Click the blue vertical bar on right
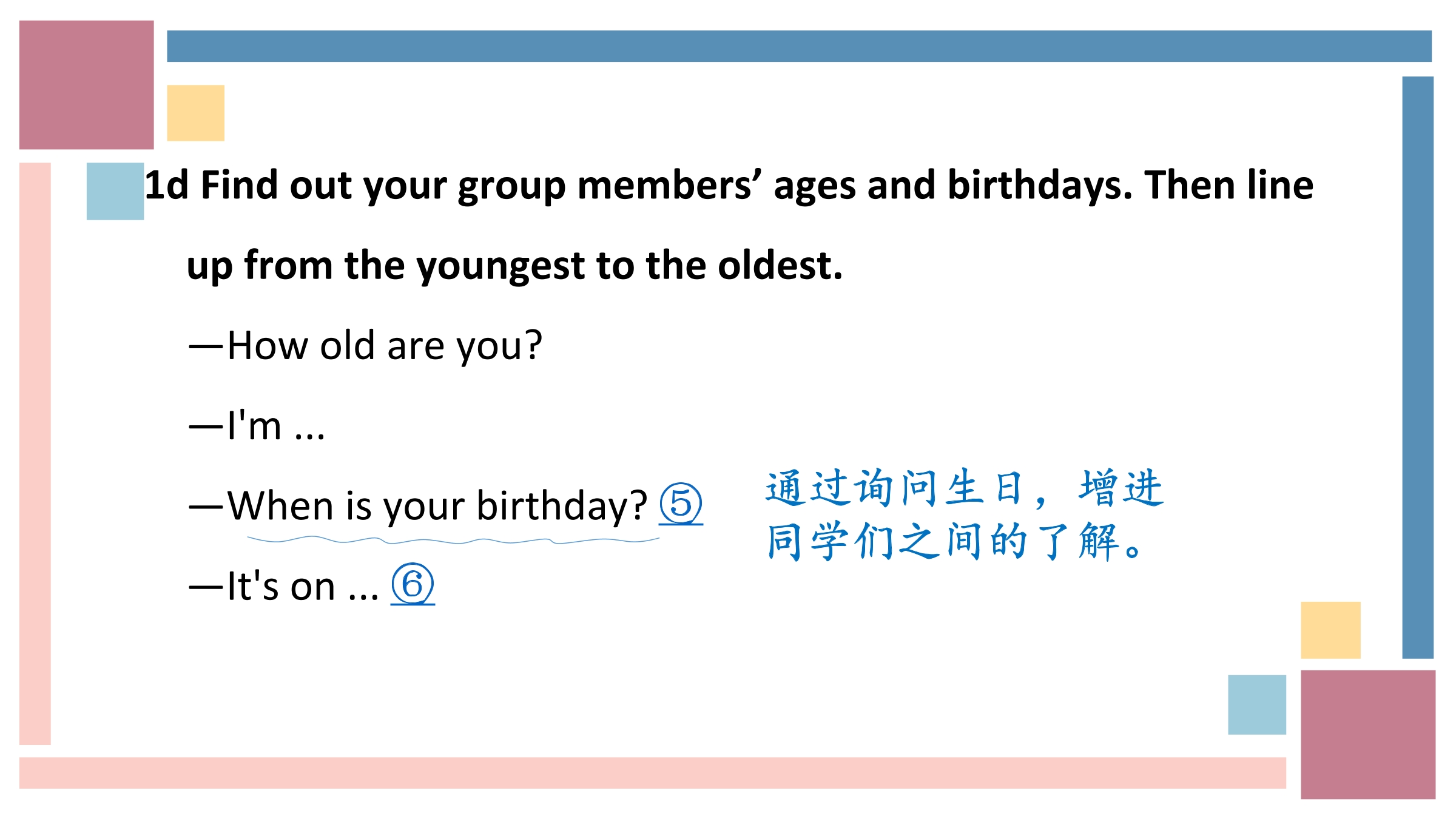Viewport: 1456px width, 819px height. [1418, 367]
